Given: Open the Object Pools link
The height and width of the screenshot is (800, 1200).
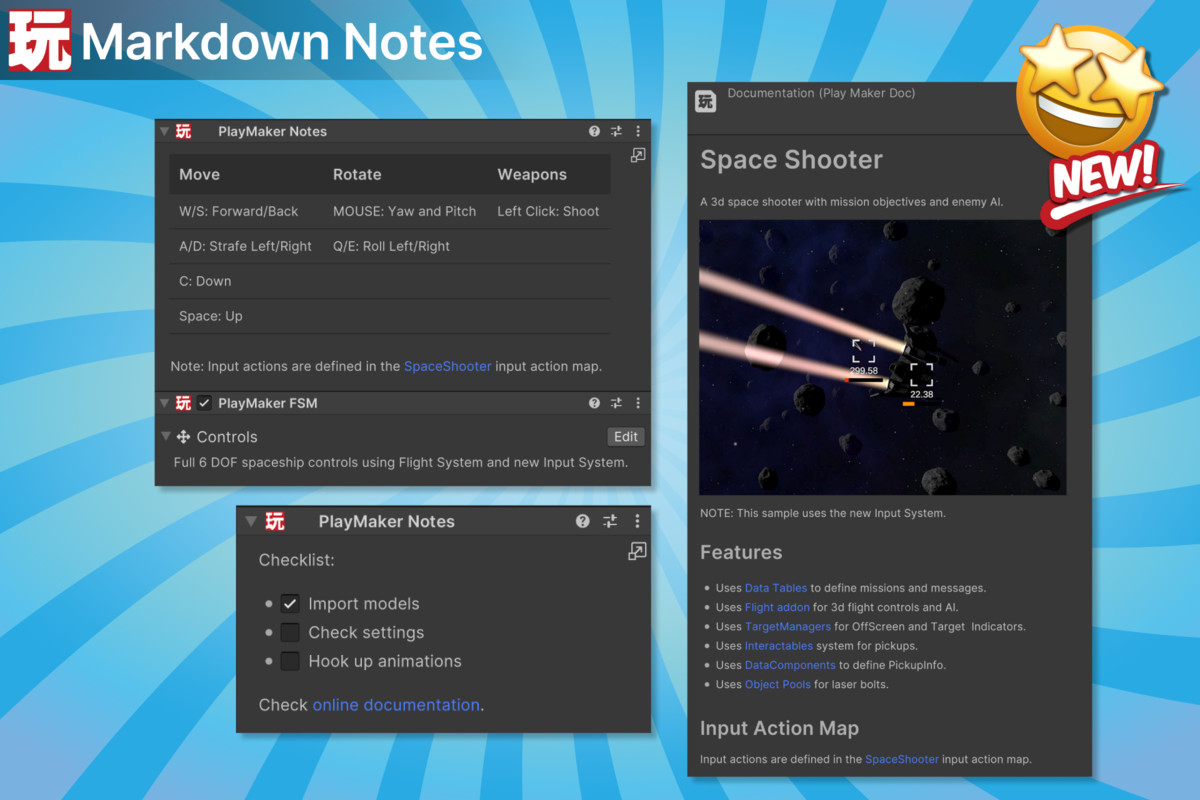Looking at the screenshot, I should coord(779,685).
